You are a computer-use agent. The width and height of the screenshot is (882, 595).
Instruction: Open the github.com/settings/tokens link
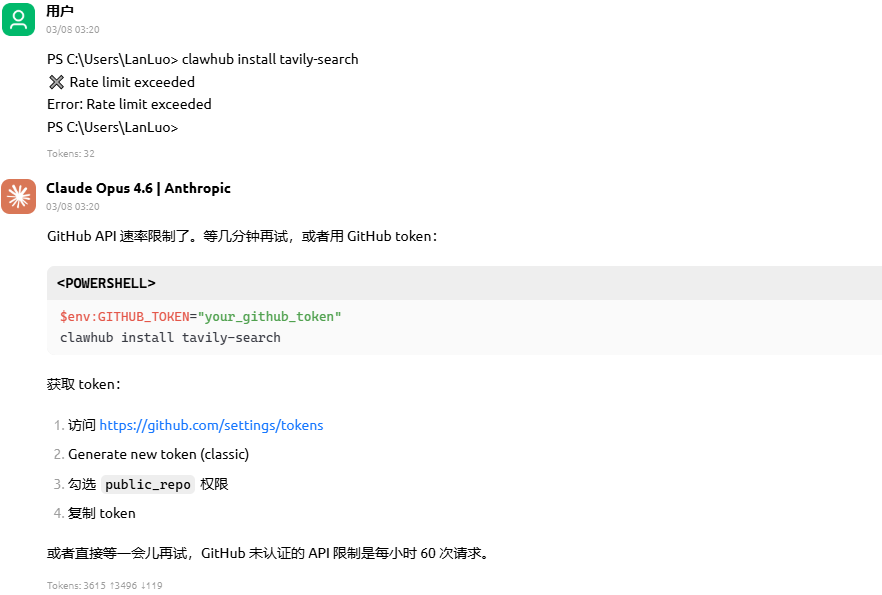pos(211,425)
